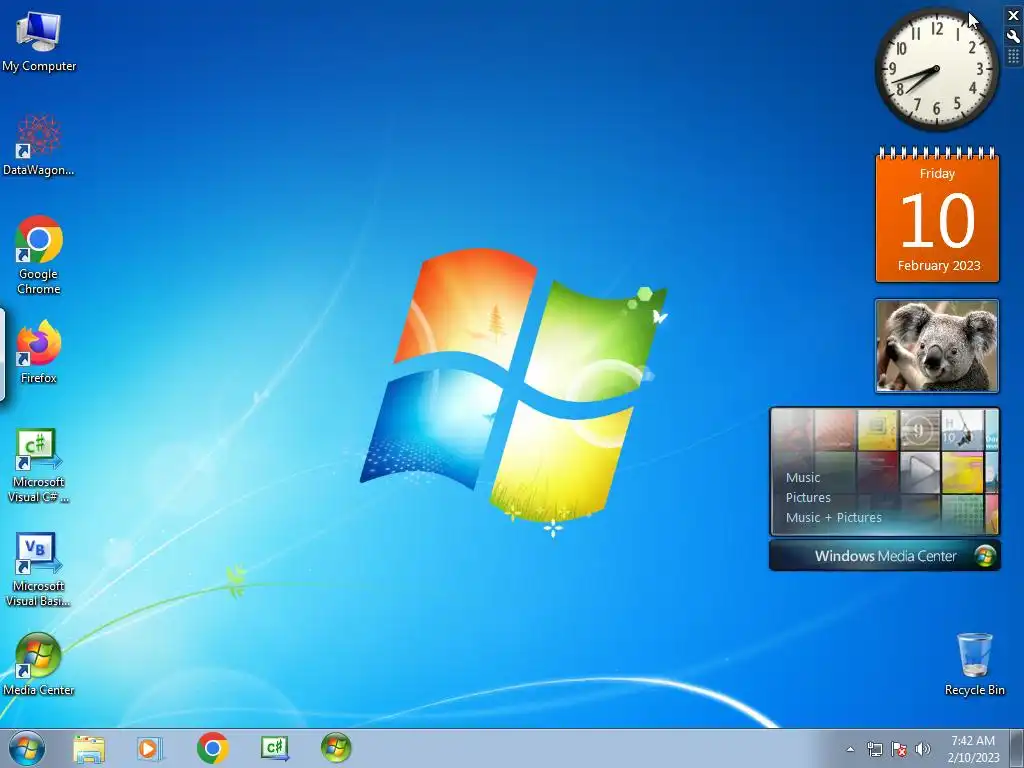1024x768 pixels.
Task: Select Music + Pictures in Media Center gadget
Action: click(833, 517)
